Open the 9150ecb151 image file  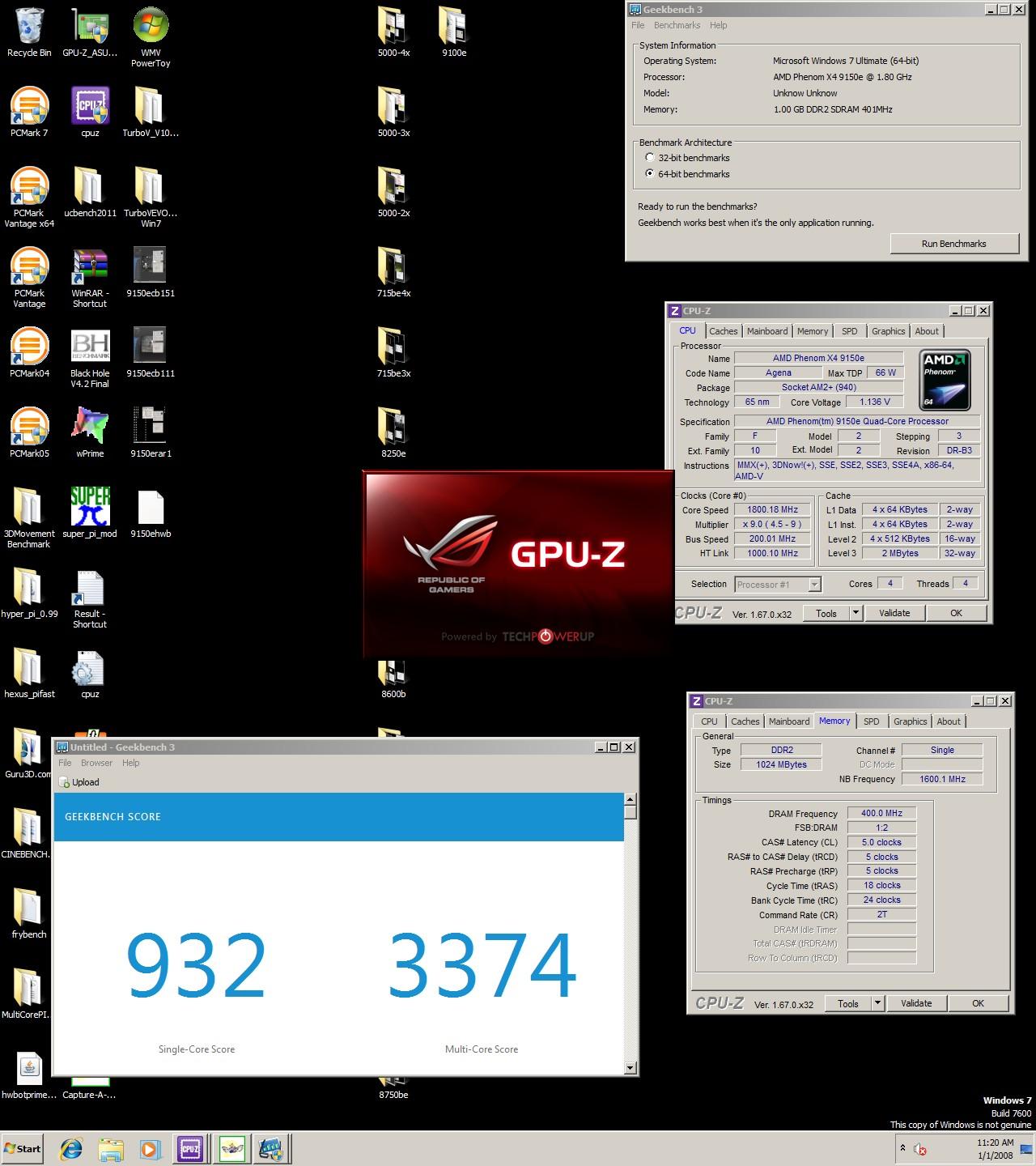(x=151, y=273)
